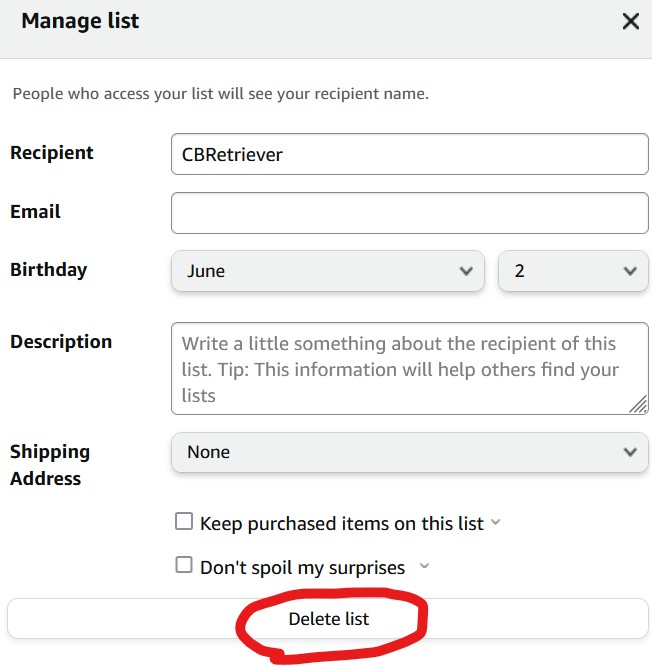Expand info chevron beside Keep purchased items
This screenshot has height=666, width=652.
click(495, 522)
